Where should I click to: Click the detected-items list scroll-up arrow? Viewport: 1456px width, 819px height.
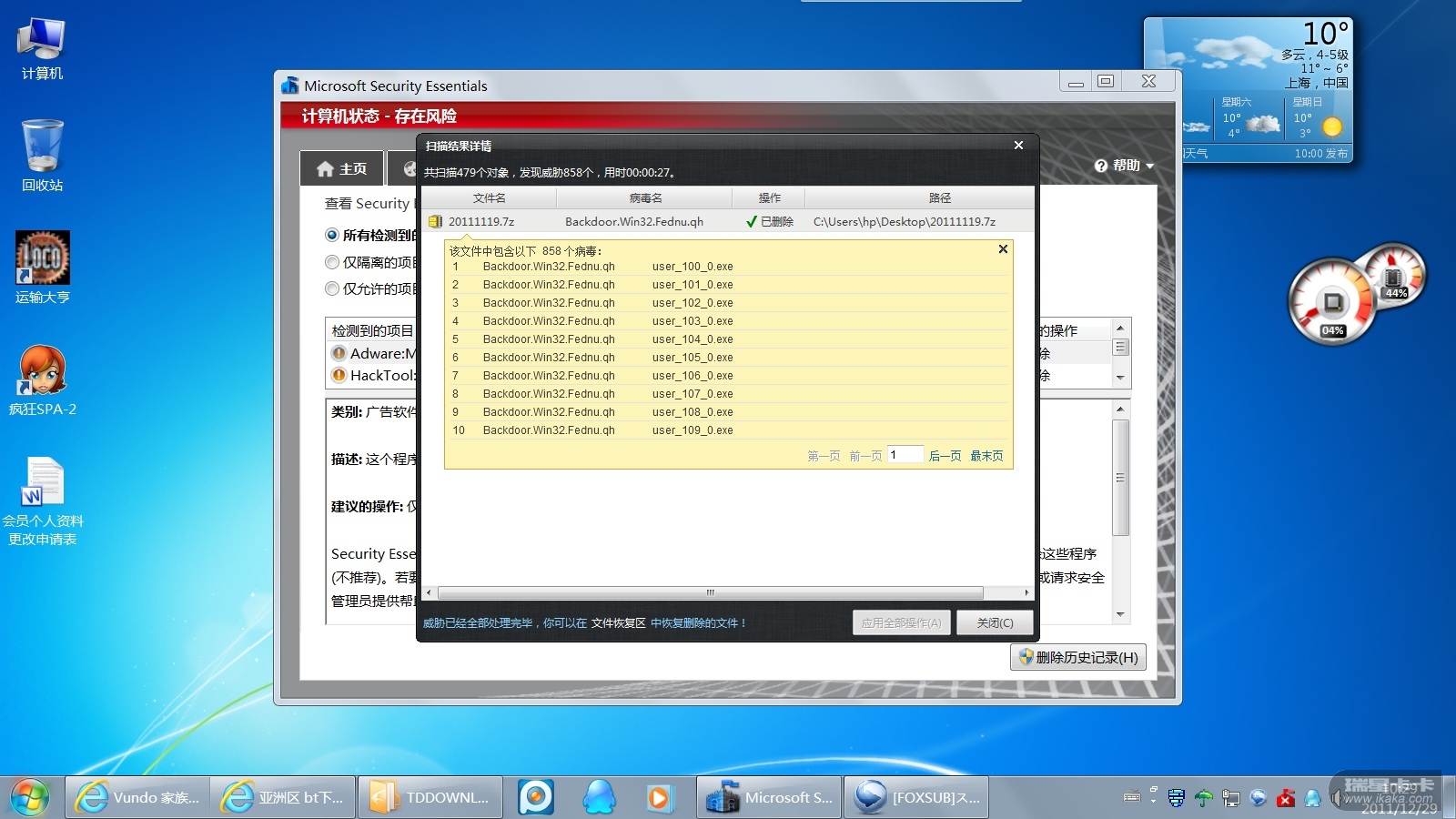click(x=1120, y=328)
